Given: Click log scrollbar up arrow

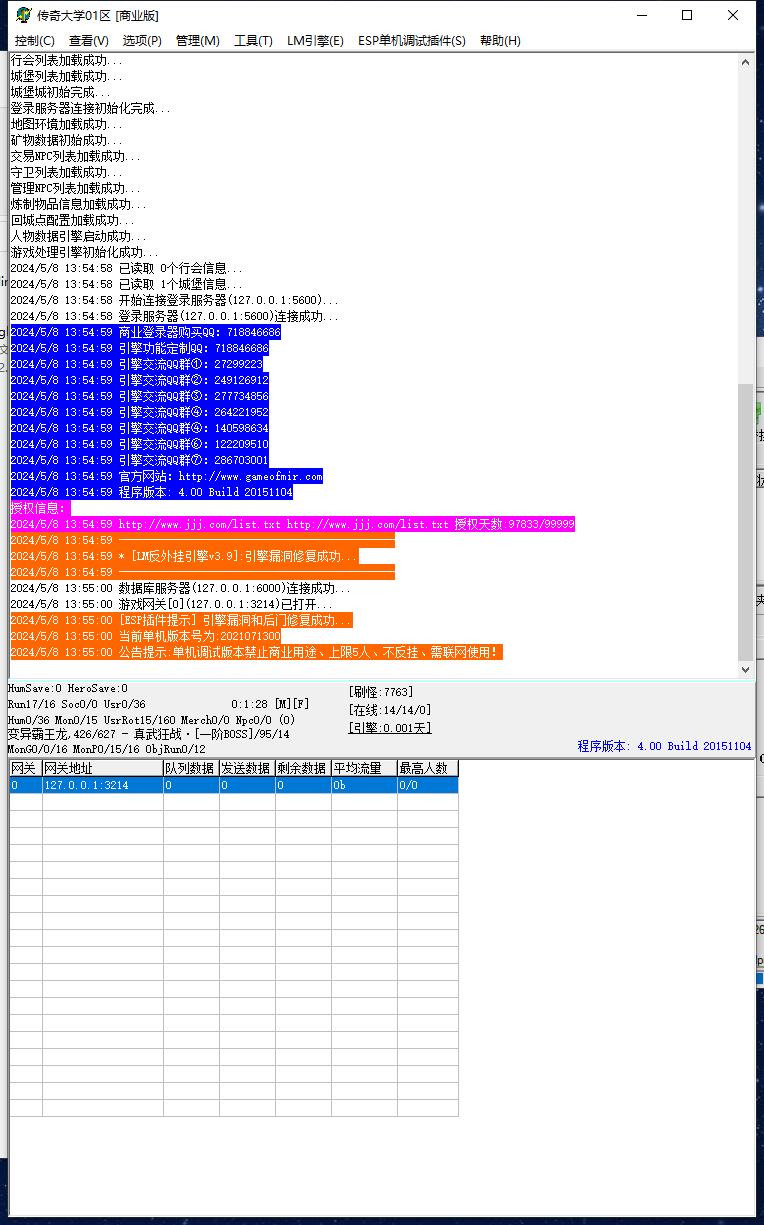Looking at the screenshot, I should [745, 62].
